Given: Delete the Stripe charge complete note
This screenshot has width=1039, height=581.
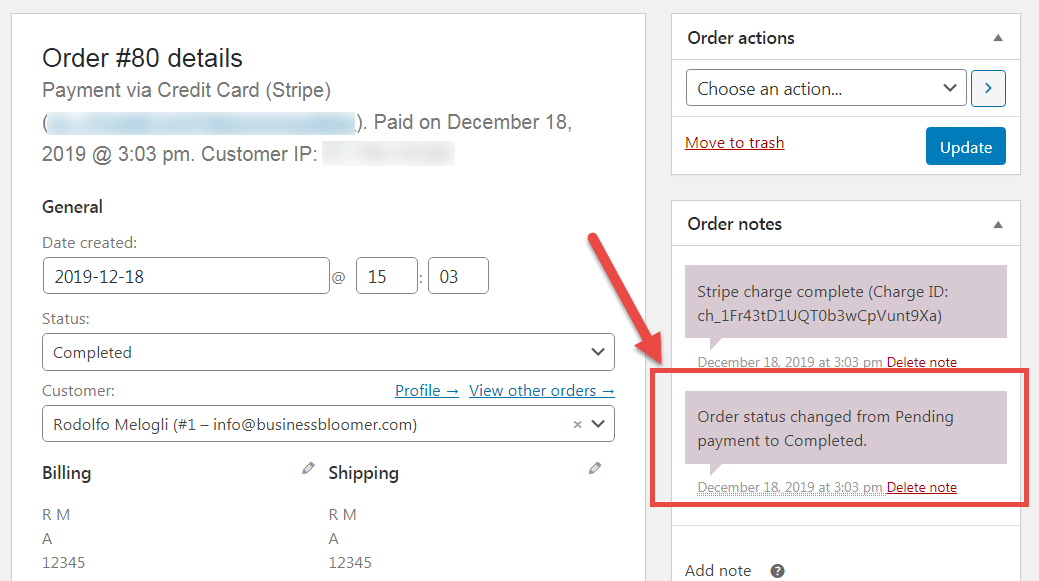Looking at the screenshot, I should coord(921,362).
